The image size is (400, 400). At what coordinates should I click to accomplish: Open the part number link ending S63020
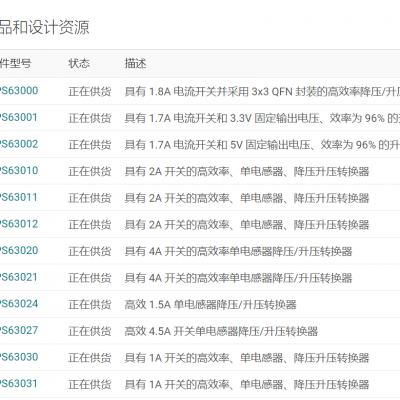click(19, 250)
